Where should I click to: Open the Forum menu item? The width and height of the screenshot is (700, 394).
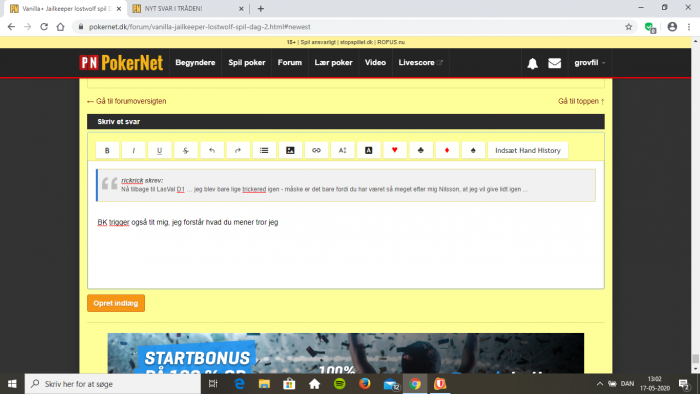point(290,63)
